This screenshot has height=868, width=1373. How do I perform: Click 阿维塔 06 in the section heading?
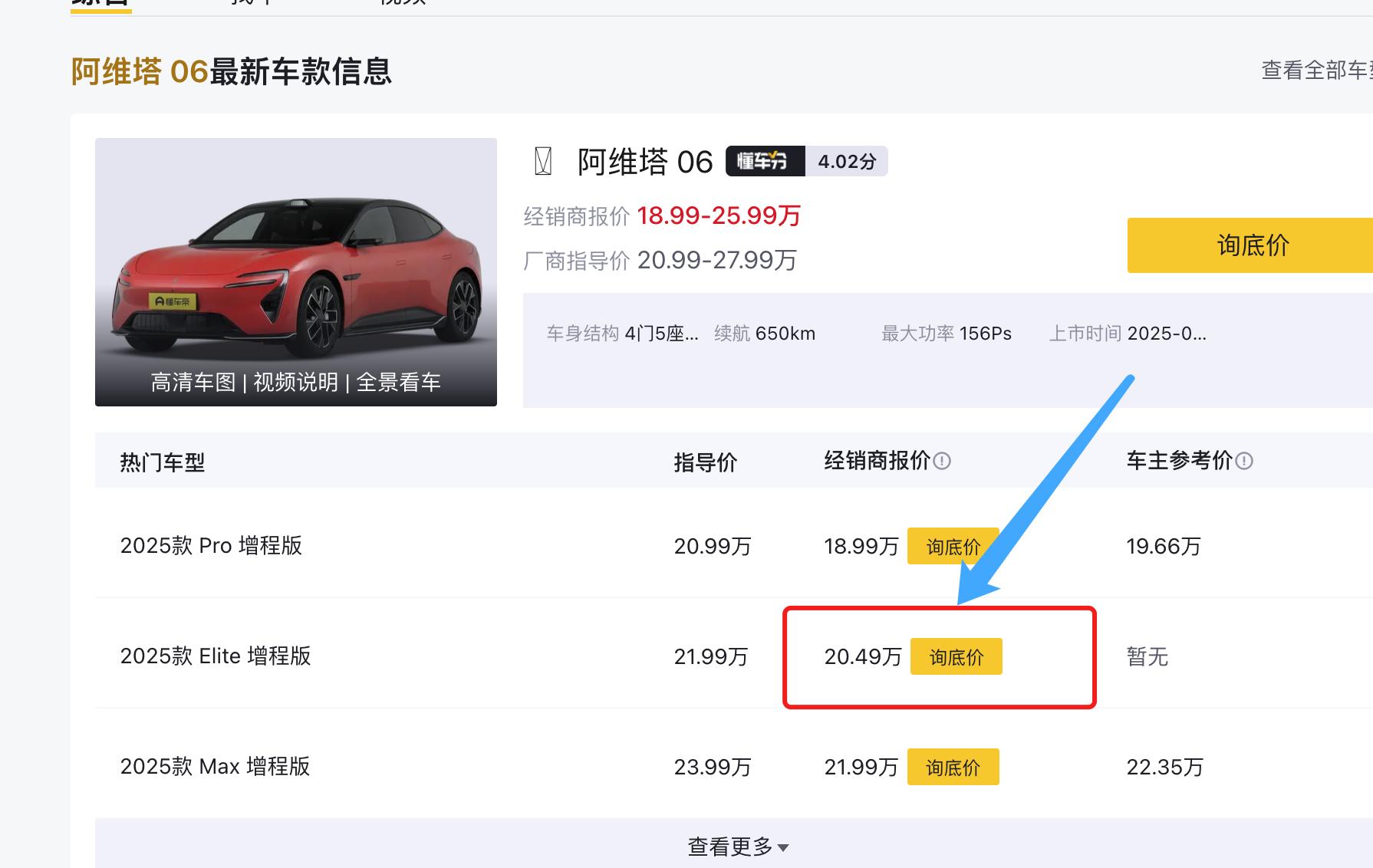coord(140,72)
